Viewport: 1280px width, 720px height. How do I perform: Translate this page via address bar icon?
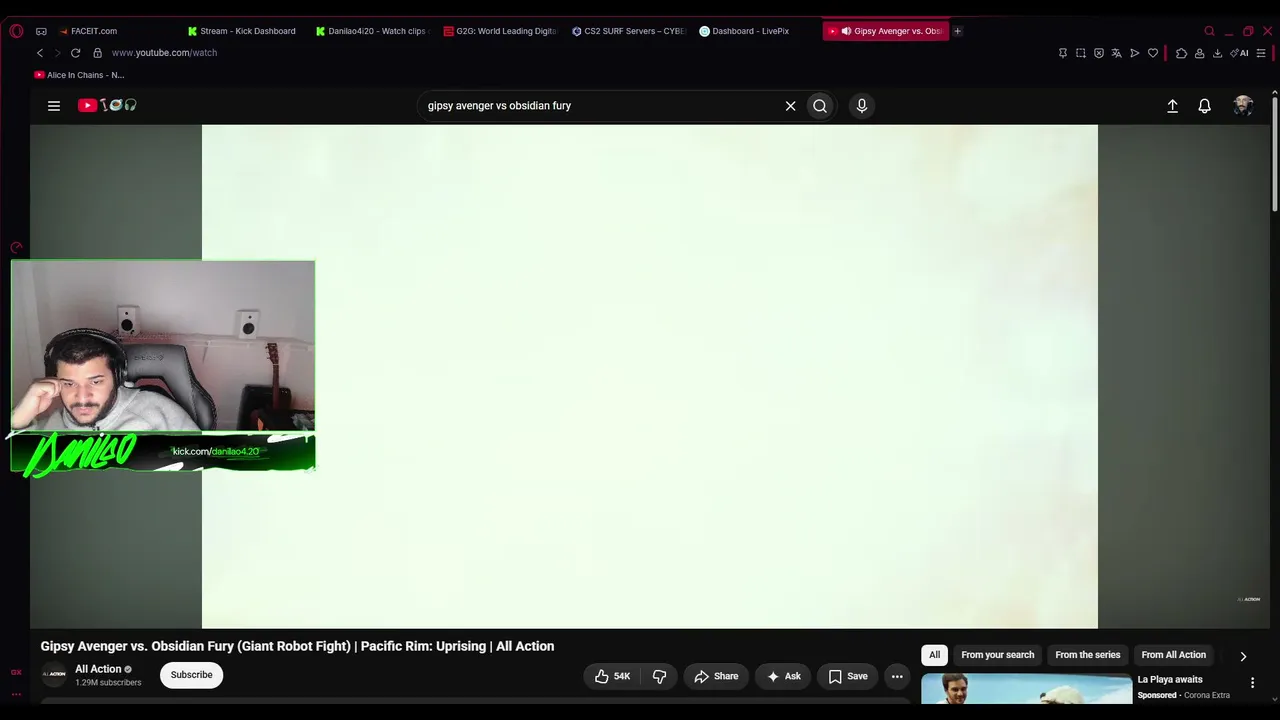click(1117, 53)
